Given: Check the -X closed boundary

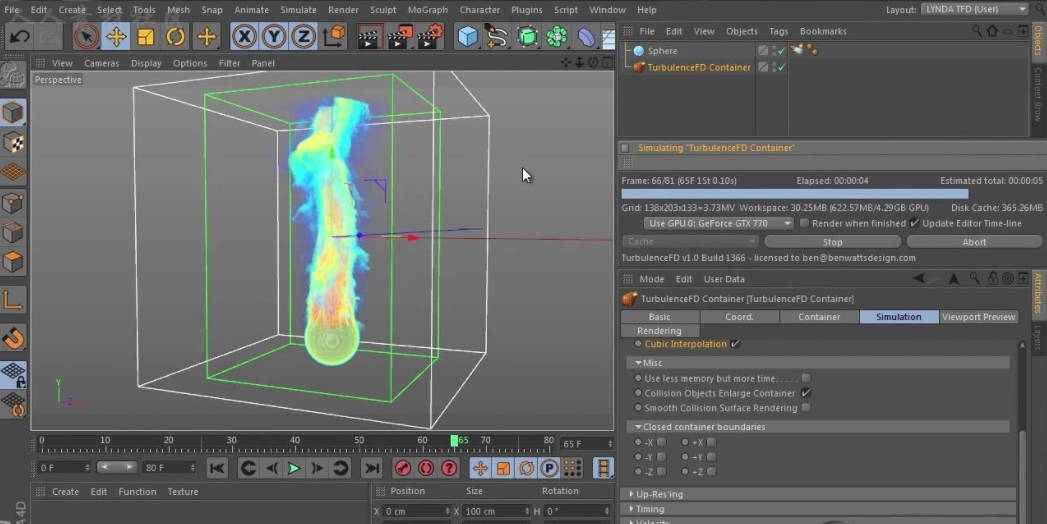Looking at the screenshot, I should [x=661, y=442].
